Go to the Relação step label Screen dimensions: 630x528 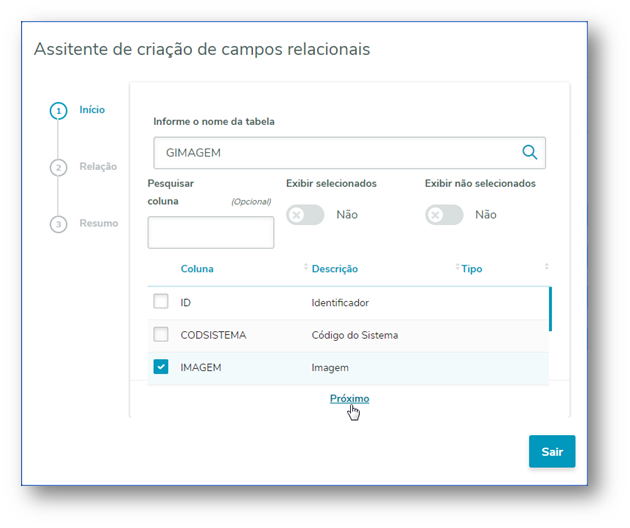click(x=98, y=167)
